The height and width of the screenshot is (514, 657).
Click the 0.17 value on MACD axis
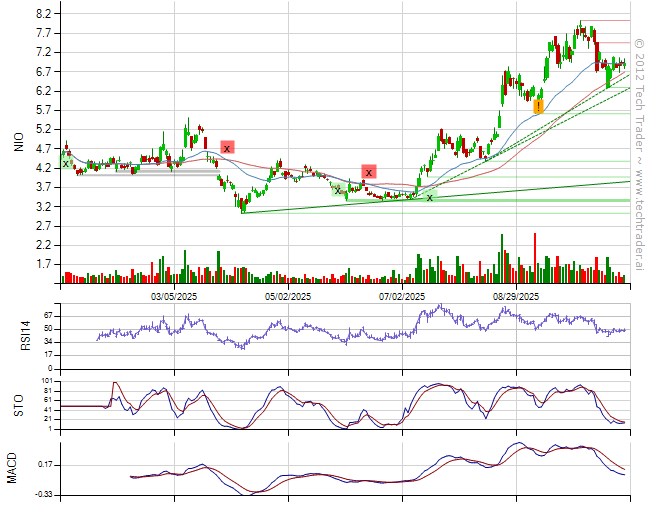click(x=44, y=466)
